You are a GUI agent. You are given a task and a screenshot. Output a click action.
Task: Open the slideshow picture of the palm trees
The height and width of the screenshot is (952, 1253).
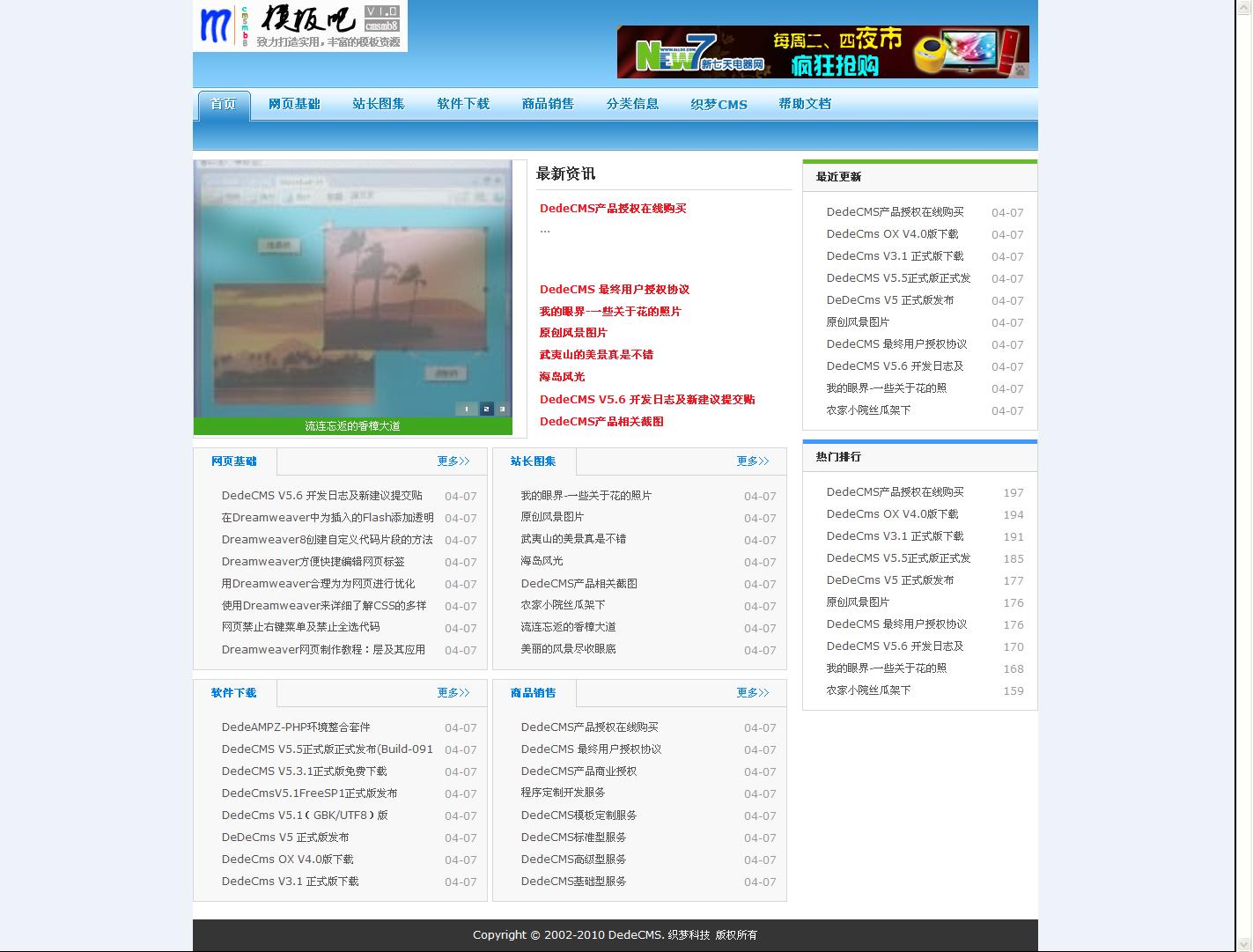click(353, 288)
